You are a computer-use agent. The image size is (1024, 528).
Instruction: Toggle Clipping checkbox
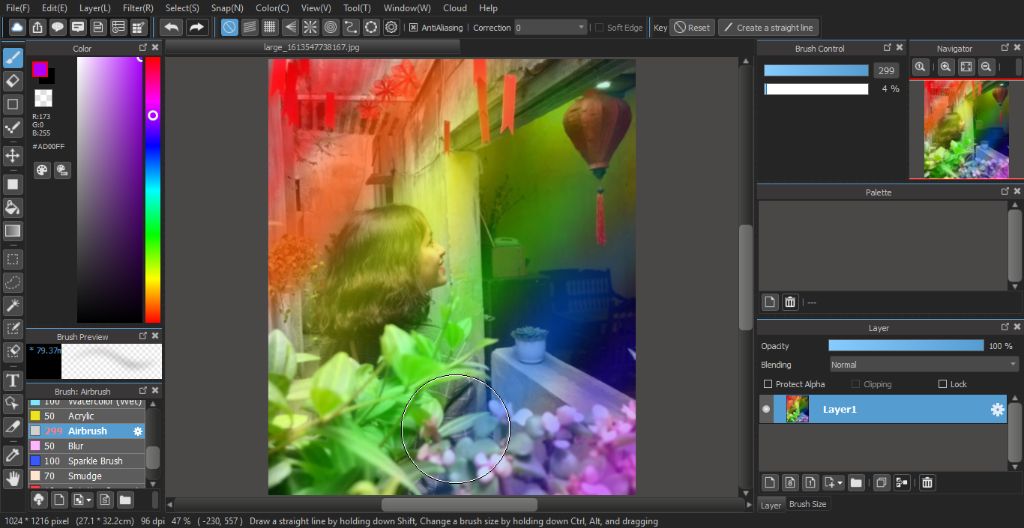pos(856,384)
